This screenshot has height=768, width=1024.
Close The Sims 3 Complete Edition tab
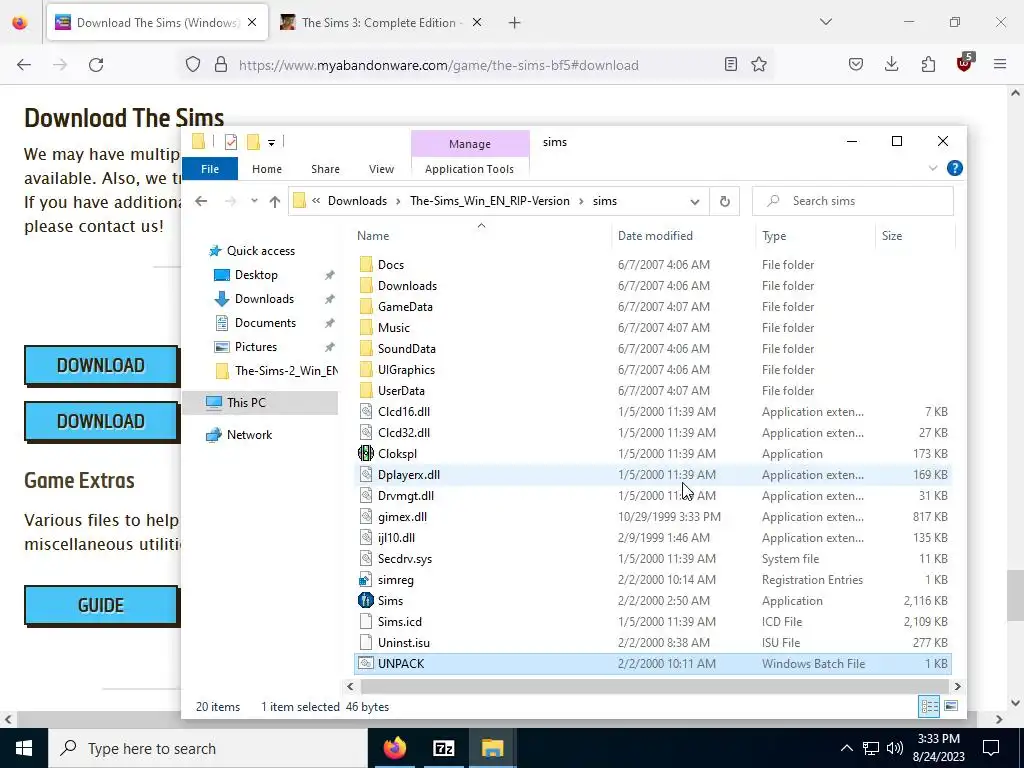click(477, 23)
